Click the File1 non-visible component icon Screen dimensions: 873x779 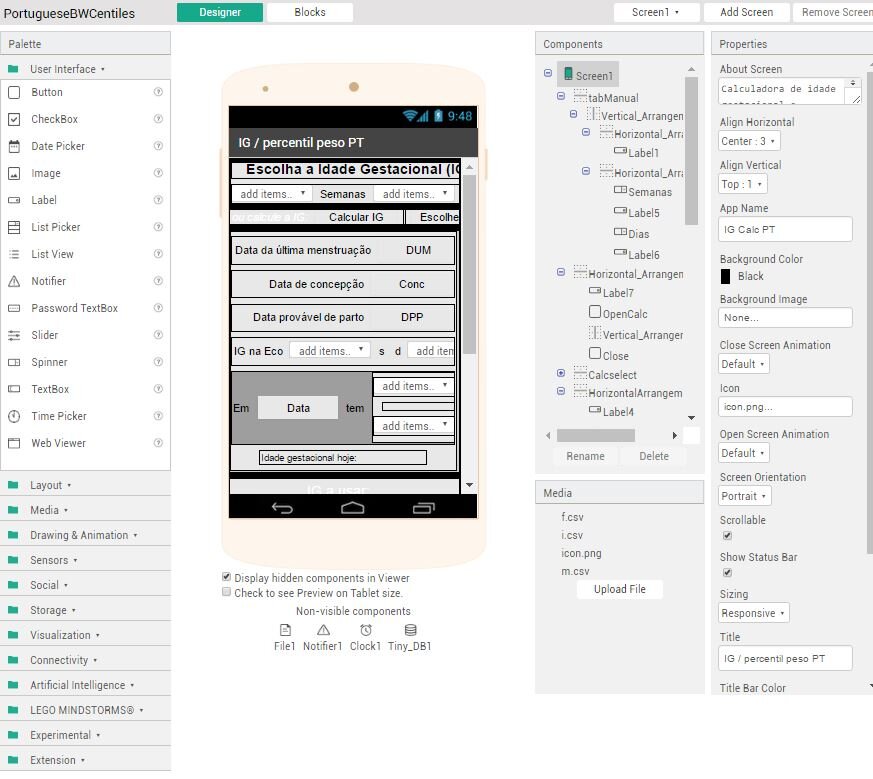pos(285,630)
